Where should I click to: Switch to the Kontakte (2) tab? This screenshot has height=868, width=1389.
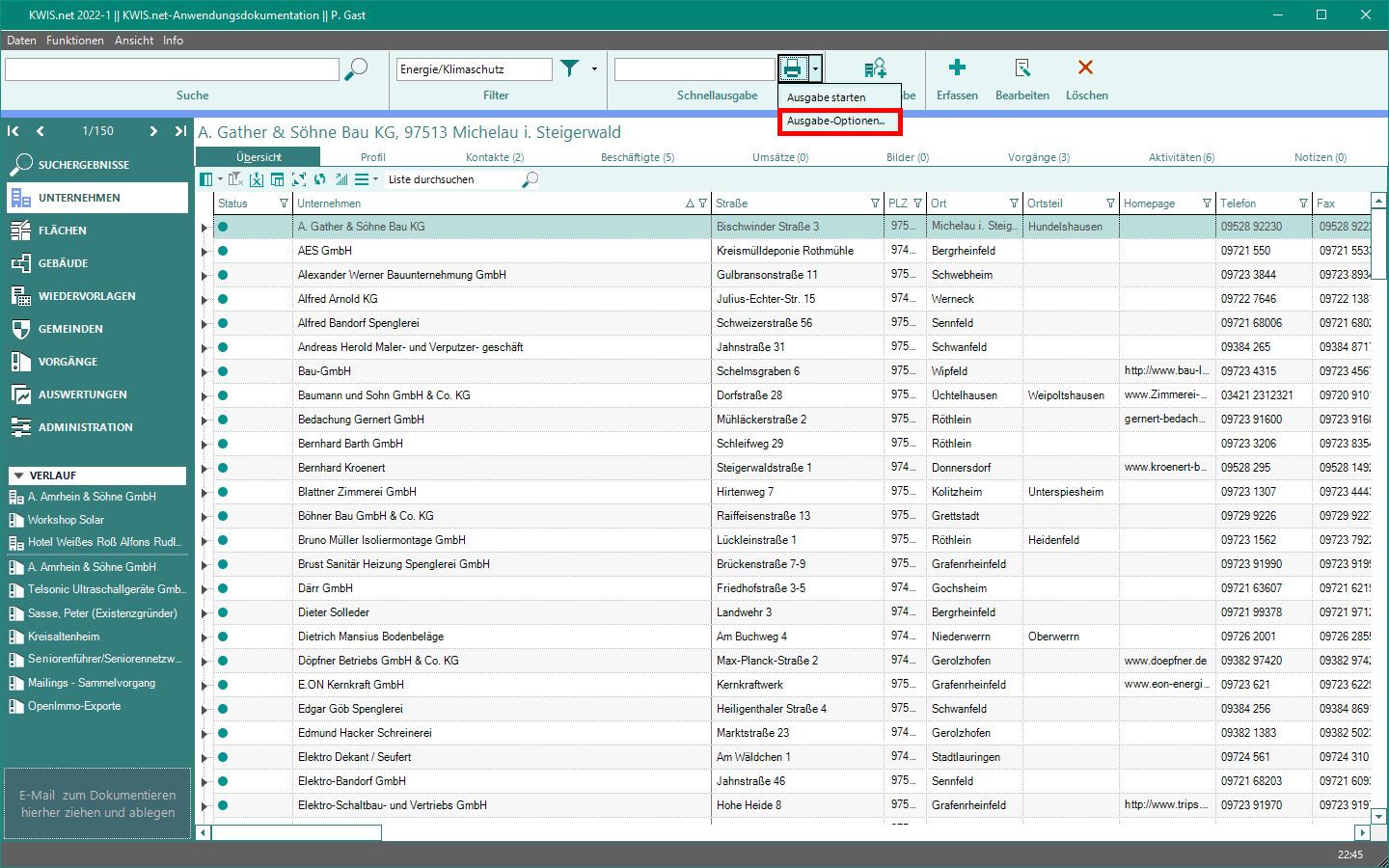coord(495,157)
